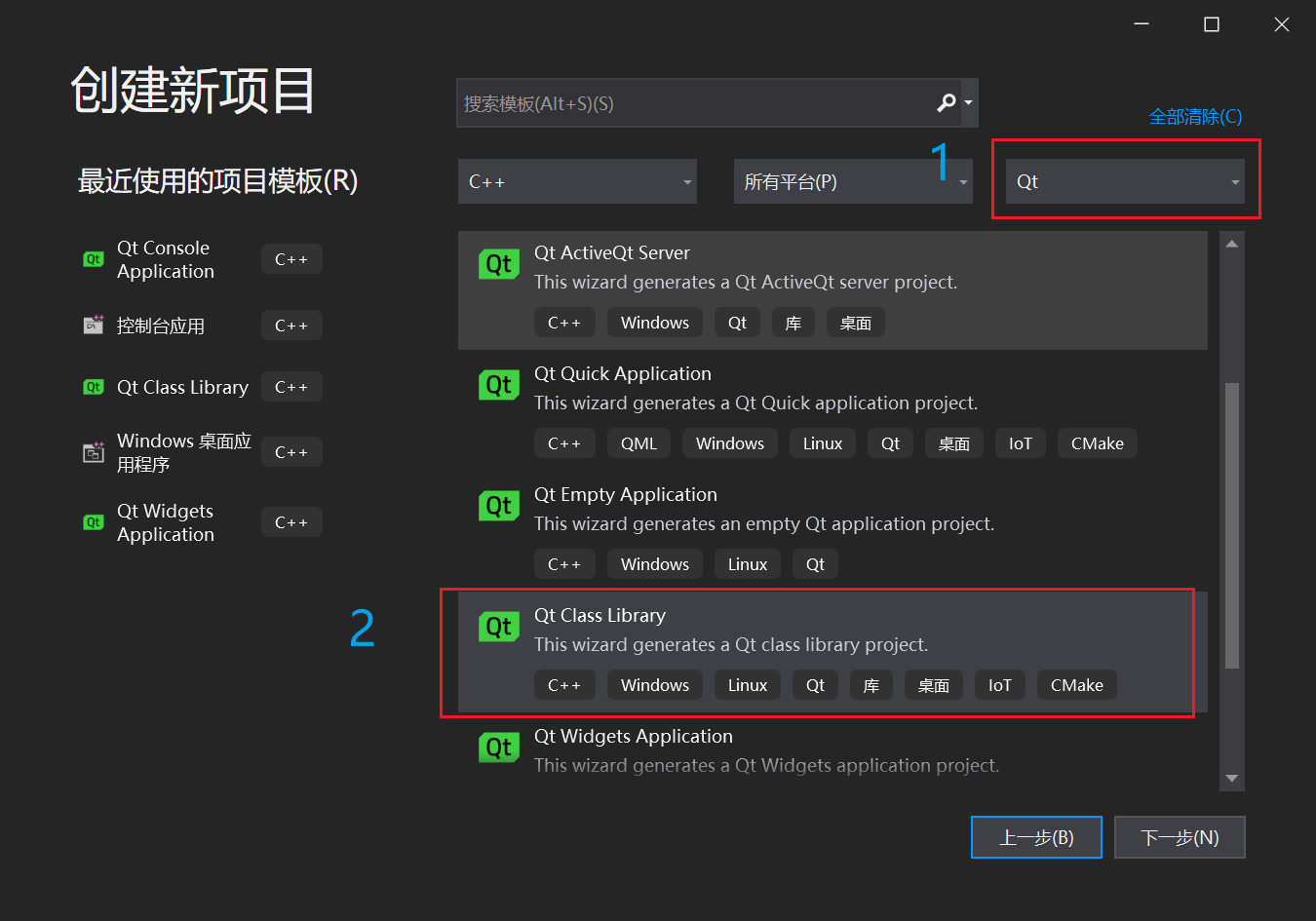Click the CMake tag under Qt Quick Application
This screenshot has width=1316, height=921.
point(1097,442)
